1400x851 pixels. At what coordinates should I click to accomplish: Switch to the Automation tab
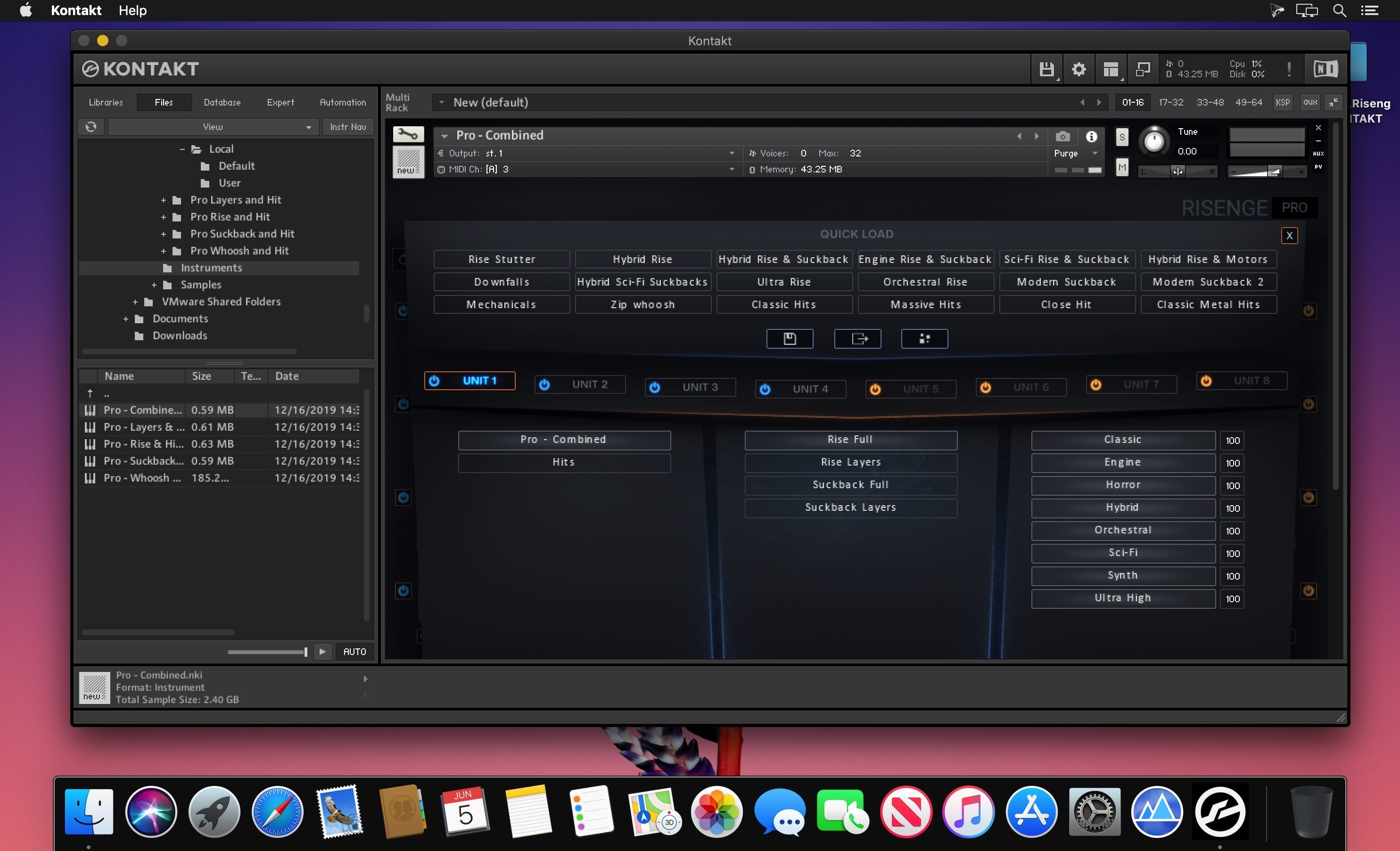pos(343,102)
